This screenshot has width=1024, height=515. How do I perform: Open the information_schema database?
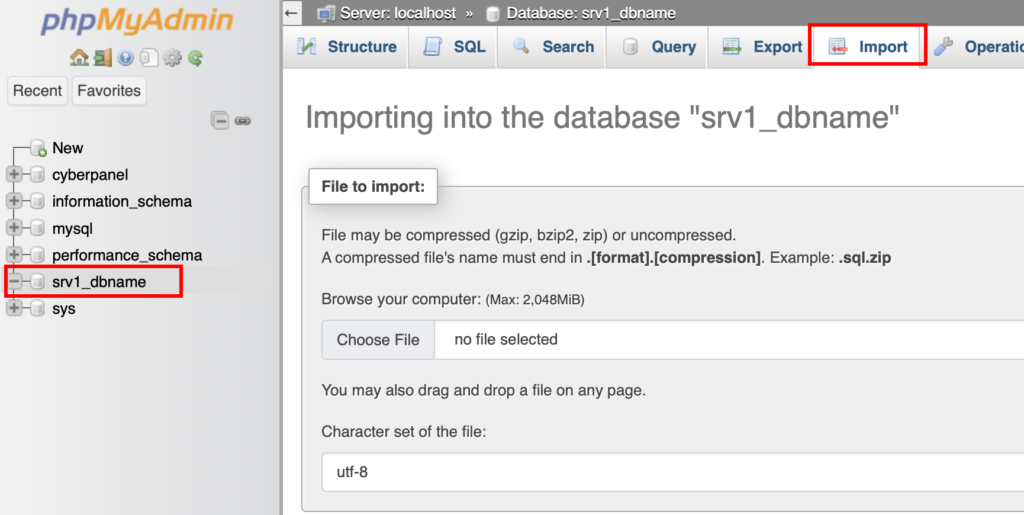coord(122,202)
